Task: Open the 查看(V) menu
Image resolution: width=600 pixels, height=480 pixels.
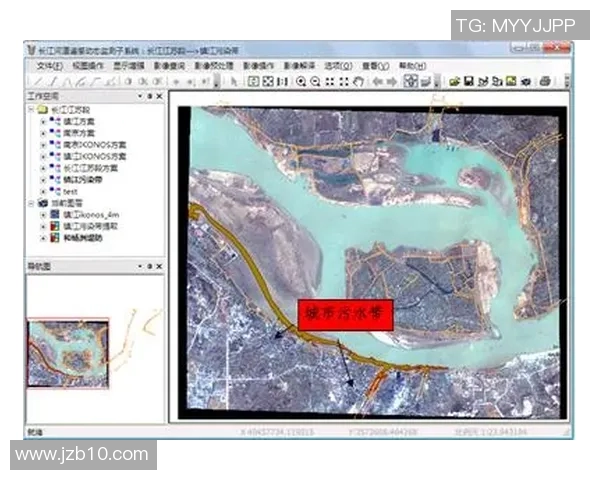Action: coord(375,66)
